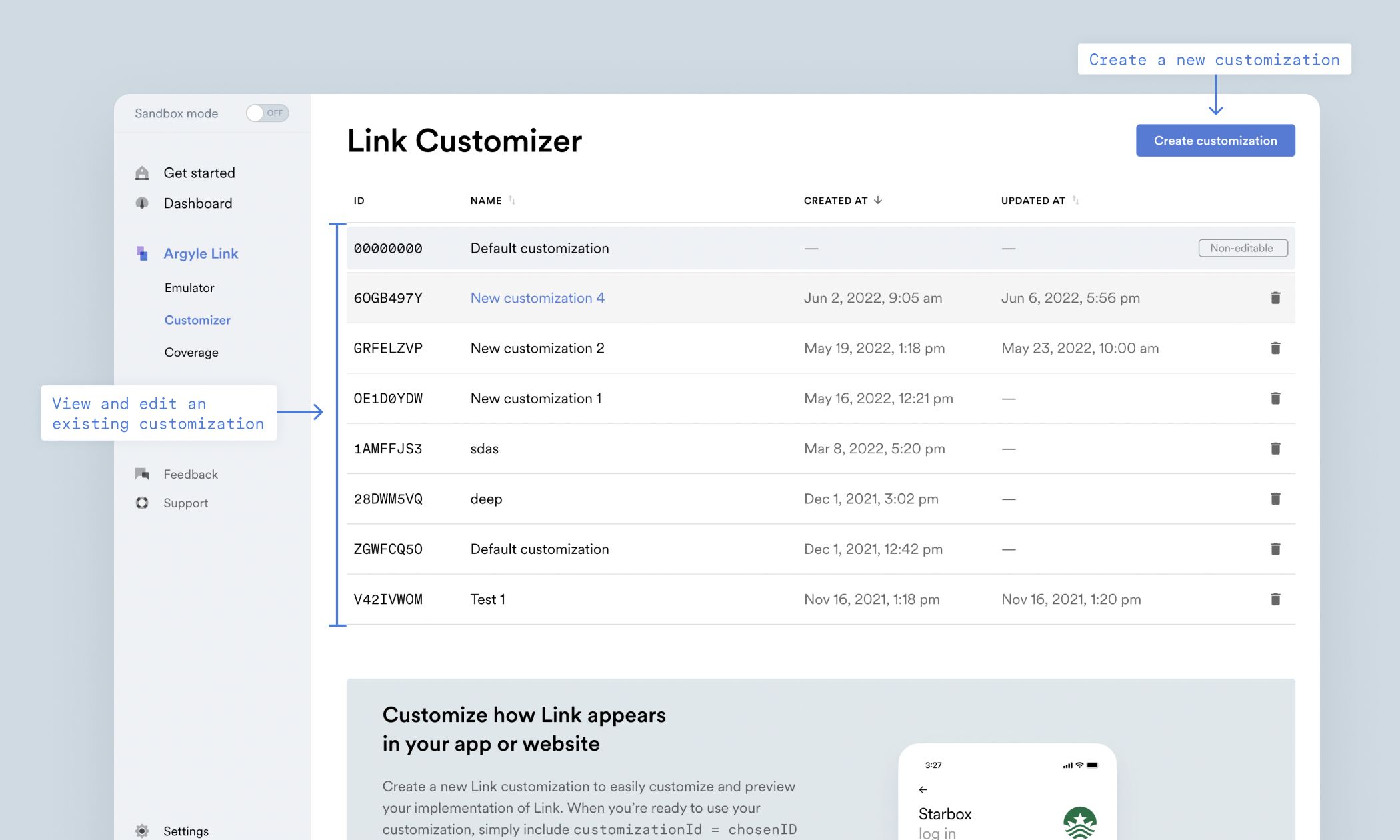Image resolution: width=1400 pixels, height=840 pixels.
Task: Click the Support icon in sidebar
Action: pyautogui.click(x=142, y=503)
